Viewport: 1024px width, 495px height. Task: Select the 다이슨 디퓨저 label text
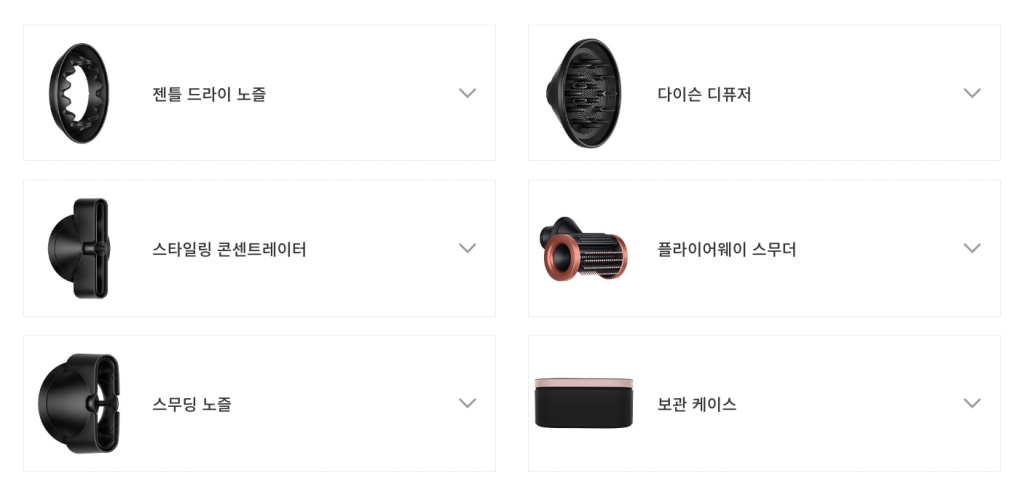click(704, 94)
